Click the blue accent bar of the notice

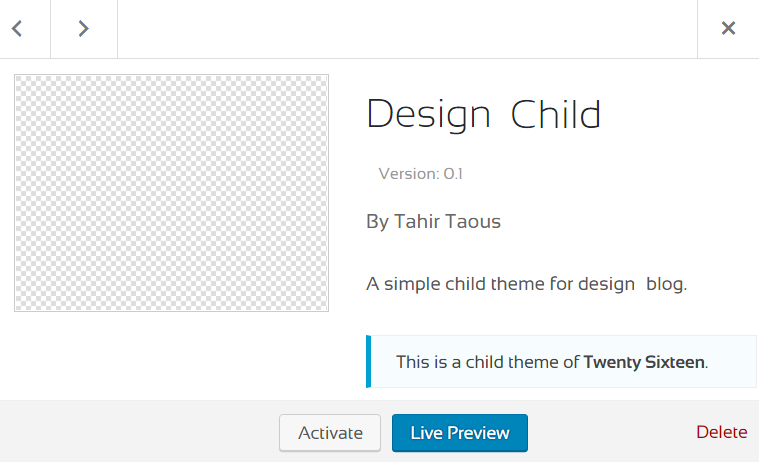(x=369, y=362)
